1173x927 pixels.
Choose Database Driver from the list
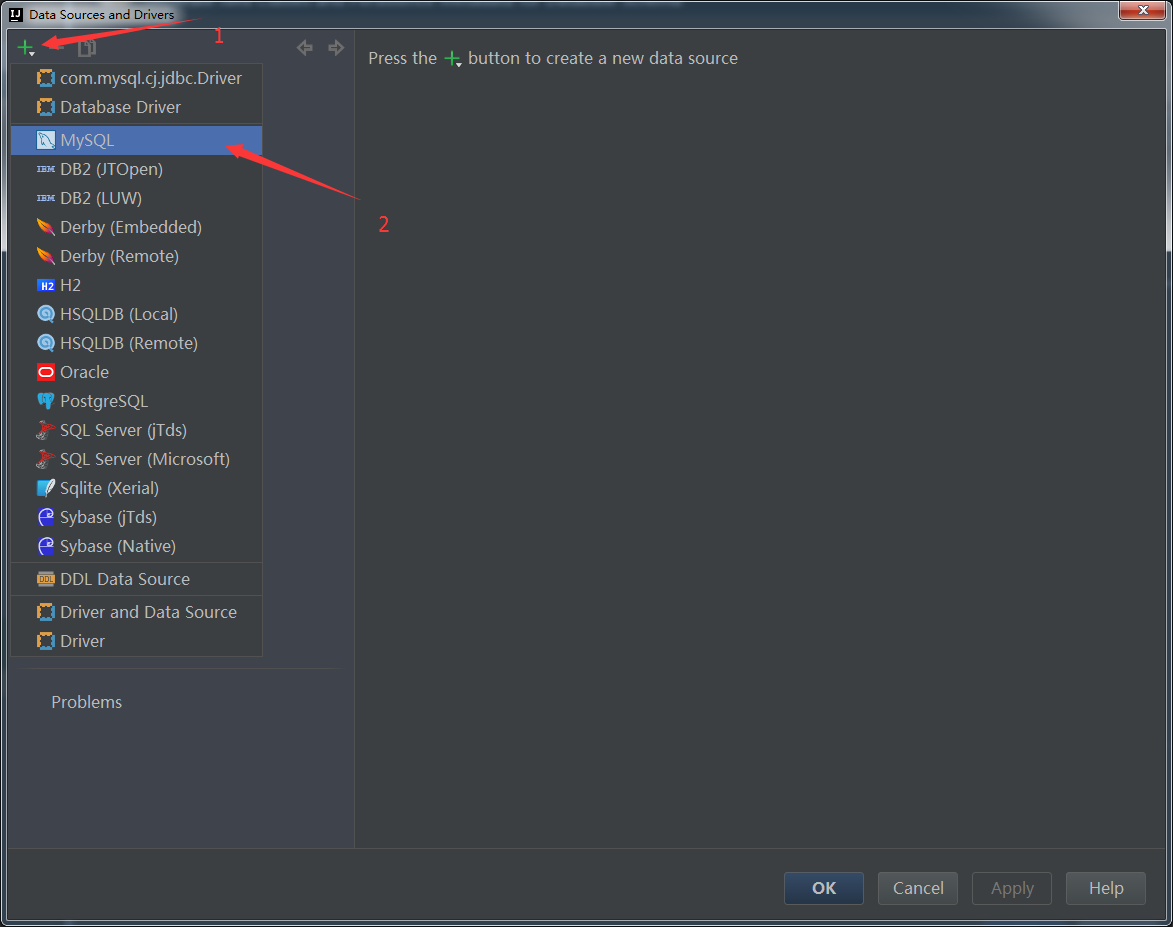pos(137,107)
